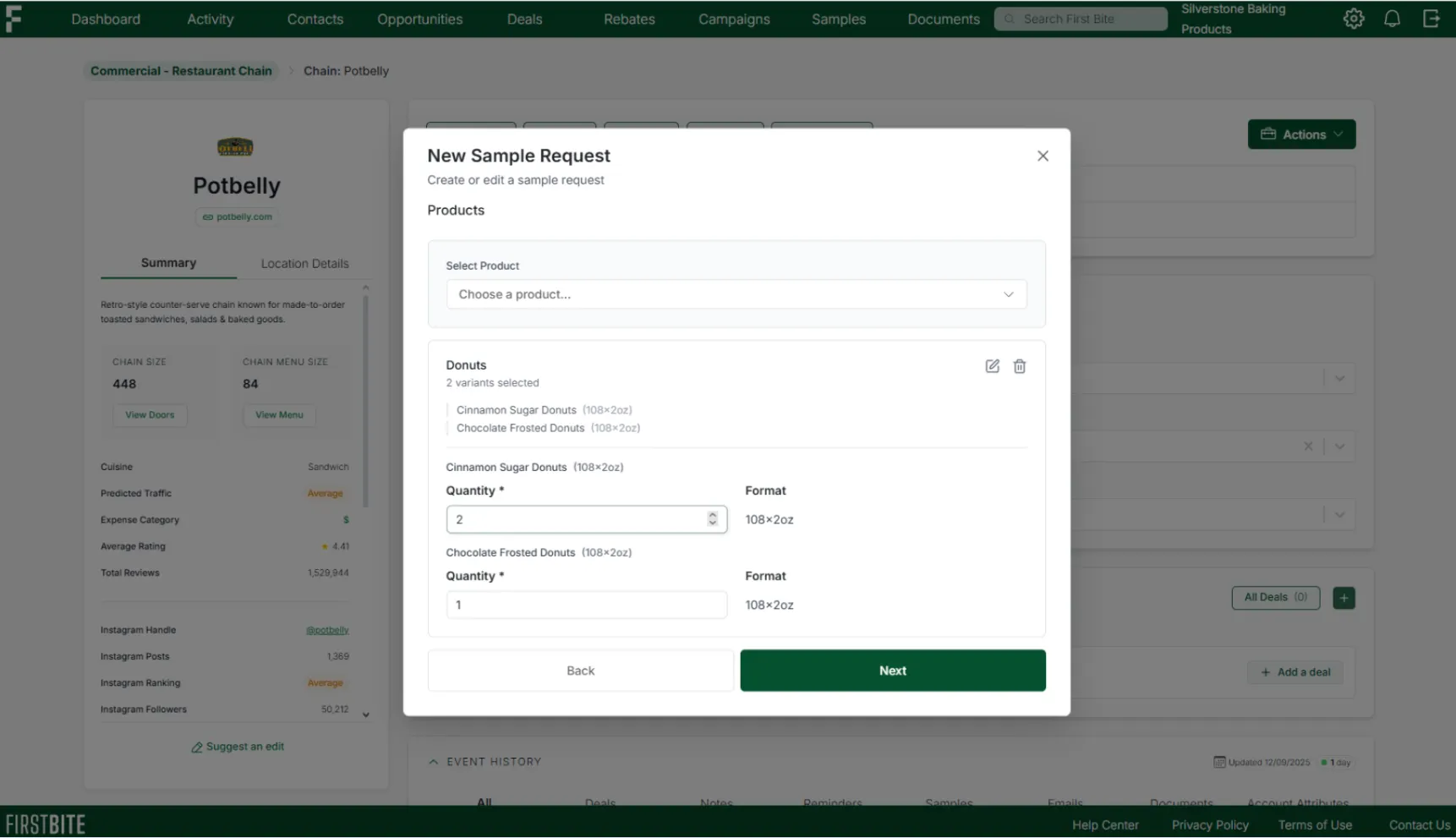This screenshot has height=838, width=1456.
Task: Open the Help Center link
Action: click(1105, 825)
